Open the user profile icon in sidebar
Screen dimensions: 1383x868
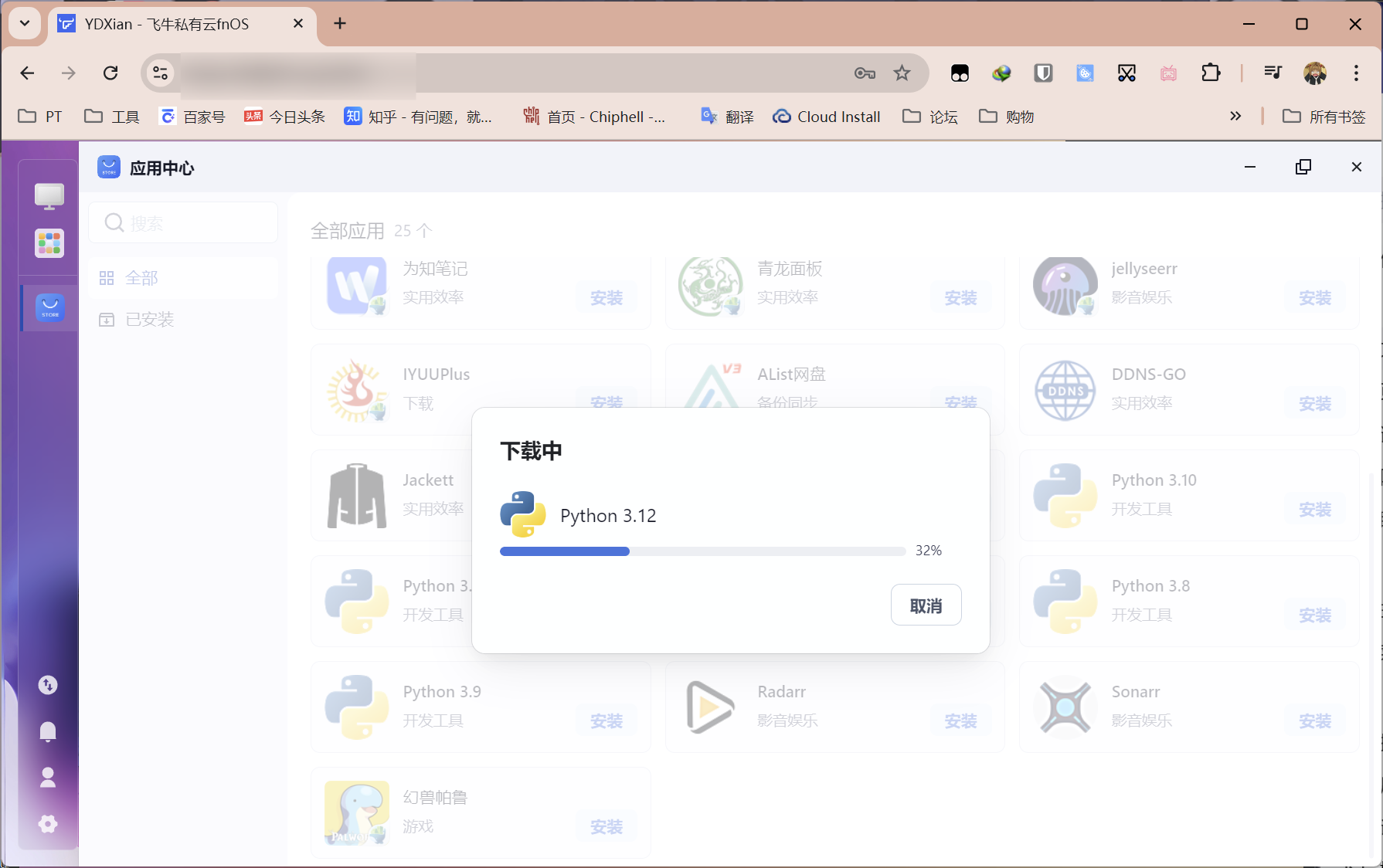click(48, 778)
